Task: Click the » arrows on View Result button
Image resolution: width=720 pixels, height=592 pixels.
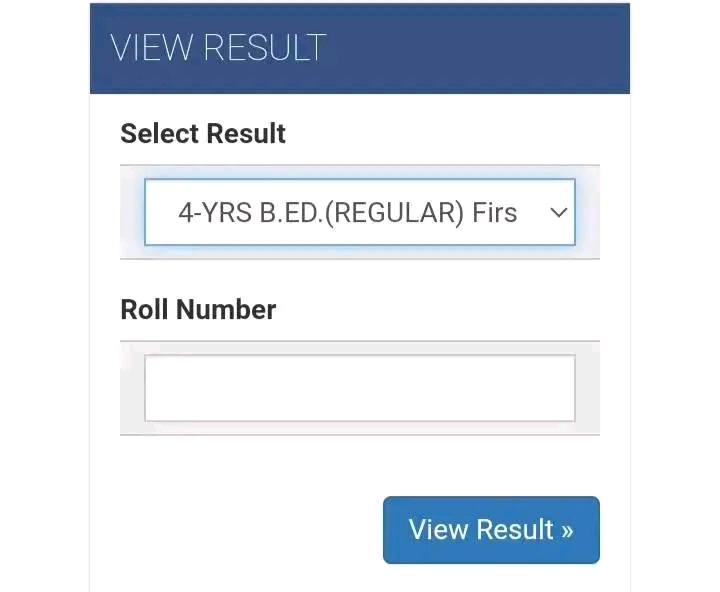Action: pyautogui.click(x=568, y=531)
